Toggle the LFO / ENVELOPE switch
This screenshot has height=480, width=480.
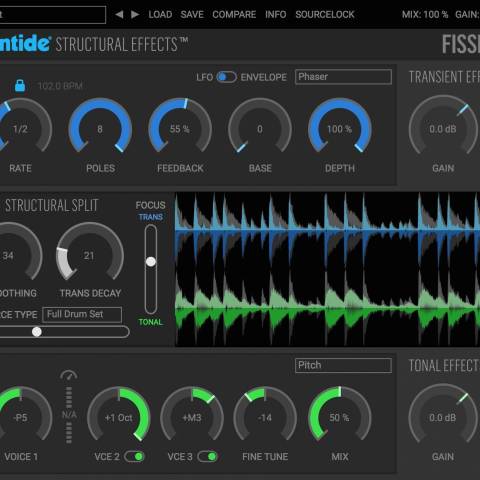click(226, 77)
